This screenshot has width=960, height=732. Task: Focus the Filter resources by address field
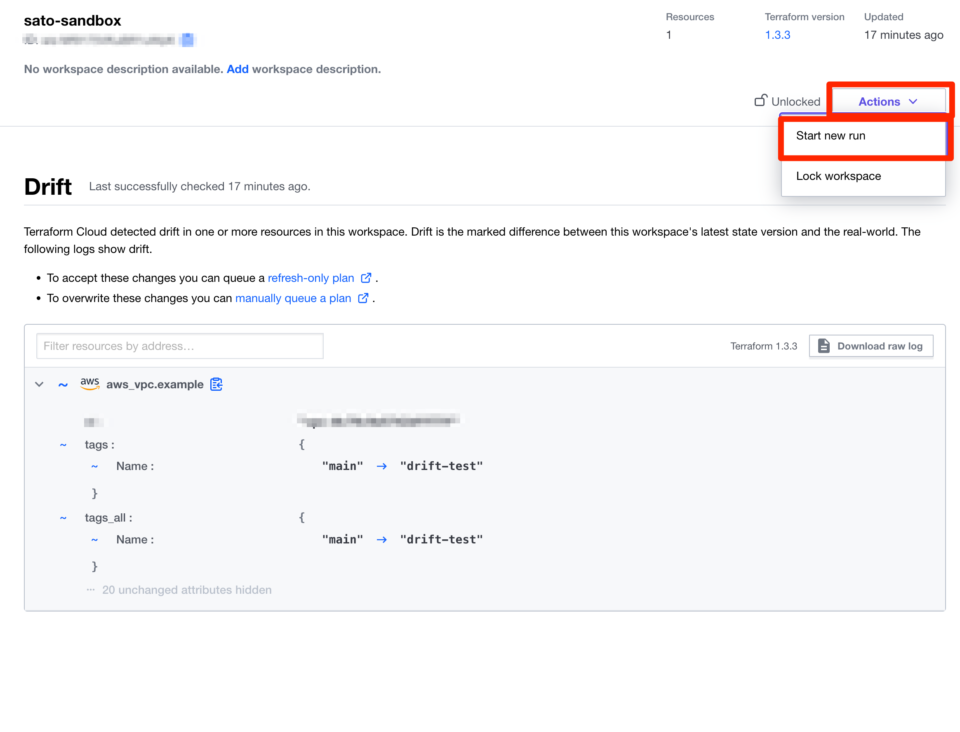click(x=180, y=346)
